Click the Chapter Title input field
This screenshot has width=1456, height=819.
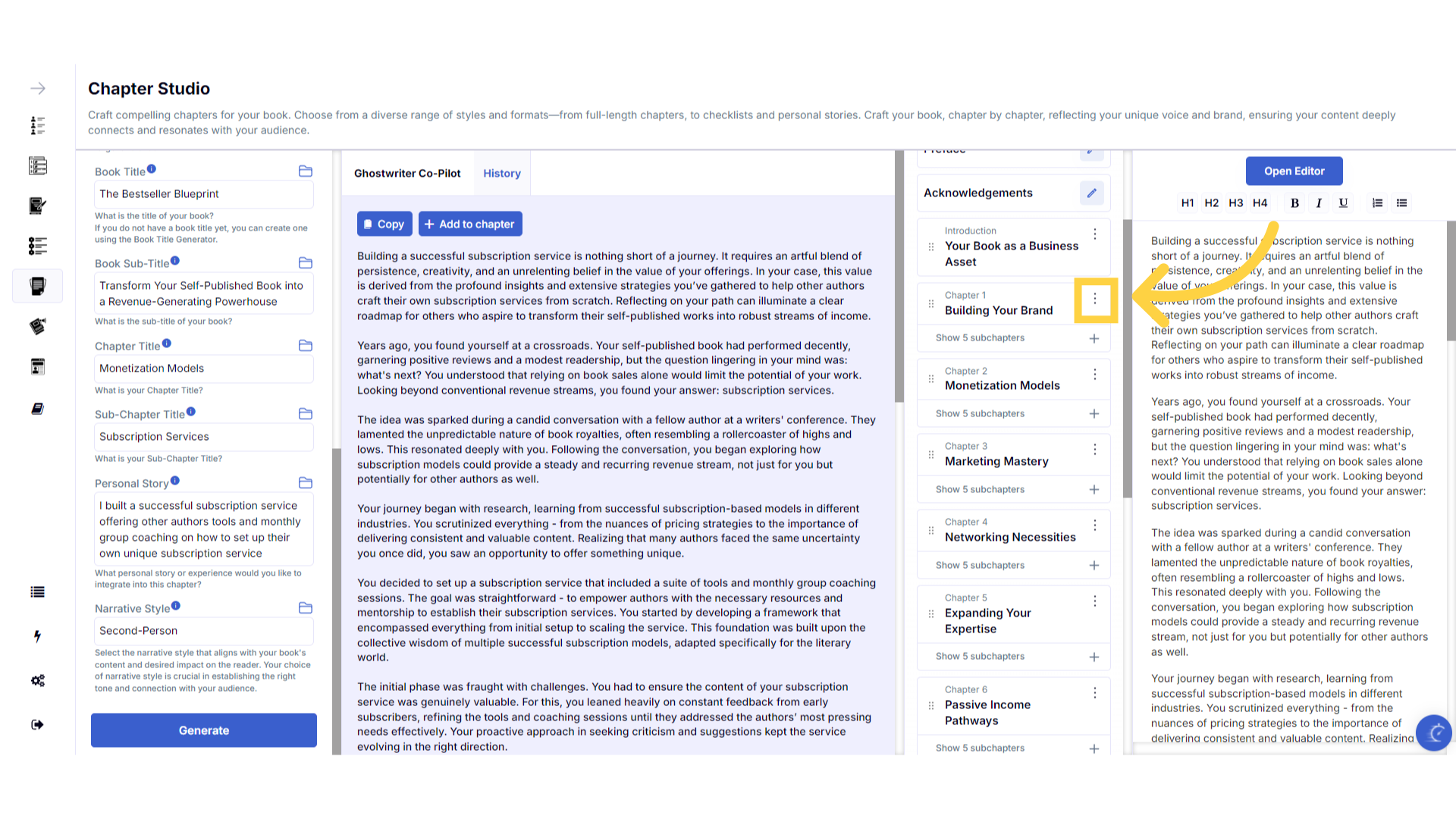(x=203, y=369)
